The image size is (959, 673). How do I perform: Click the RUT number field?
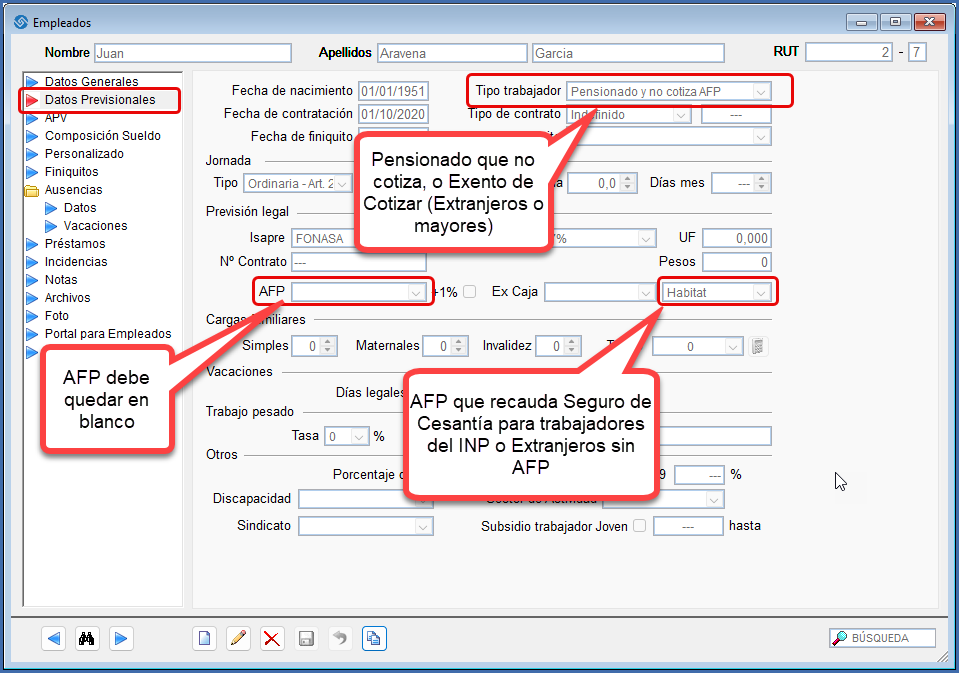pos(849,52)
